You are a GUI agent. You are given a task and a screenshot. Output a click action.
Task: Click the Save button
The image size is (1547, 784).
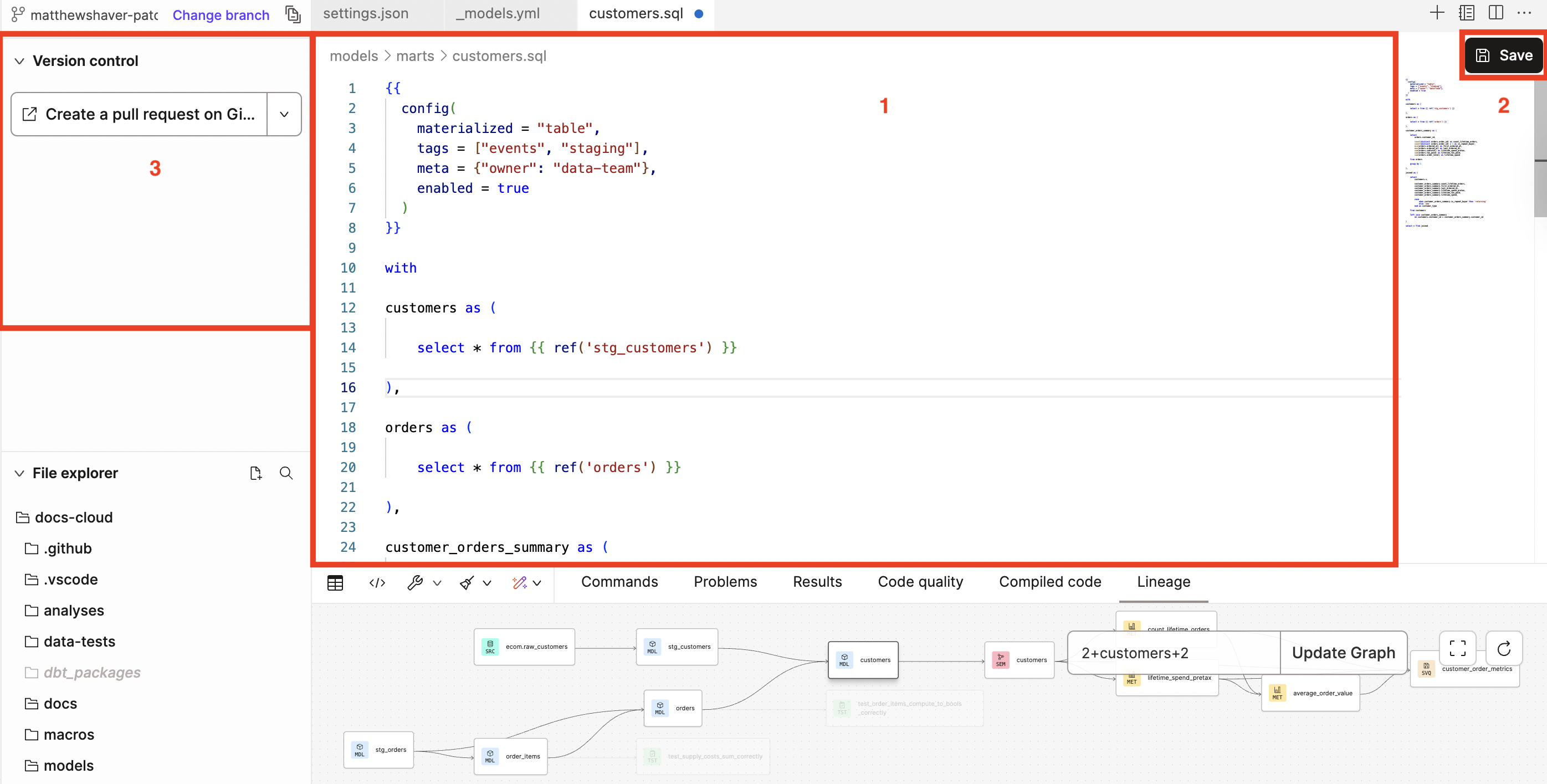[1503, 55]
